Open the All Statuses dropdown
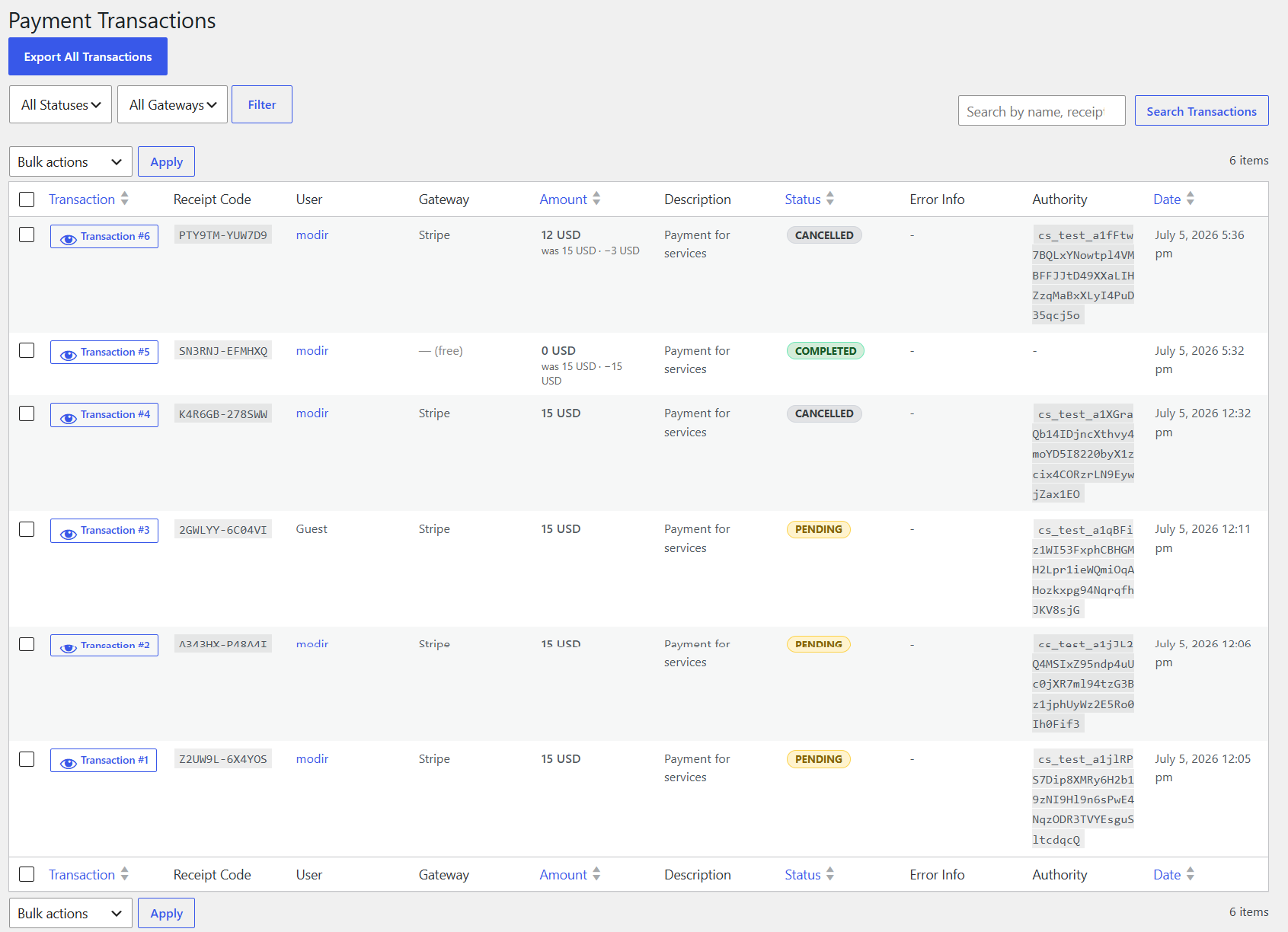1288x932 pixels. (61, 104)
